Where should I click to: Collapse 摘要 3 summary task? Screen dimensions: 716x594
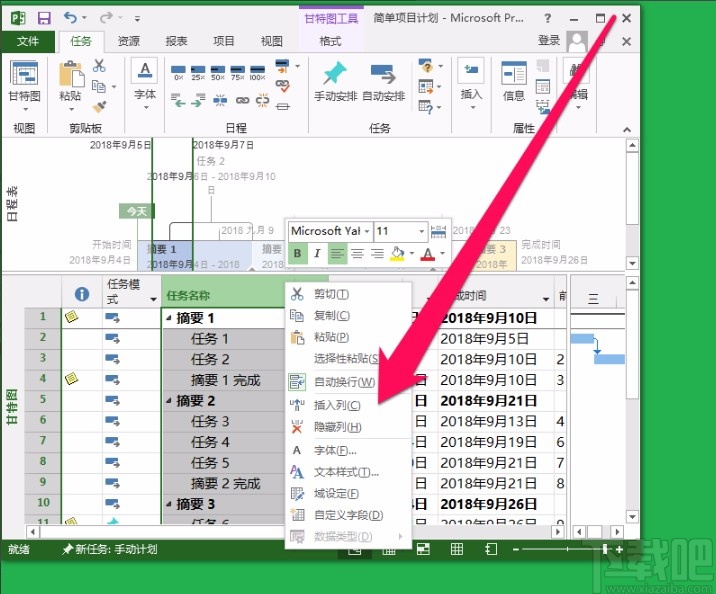[168, 504]
